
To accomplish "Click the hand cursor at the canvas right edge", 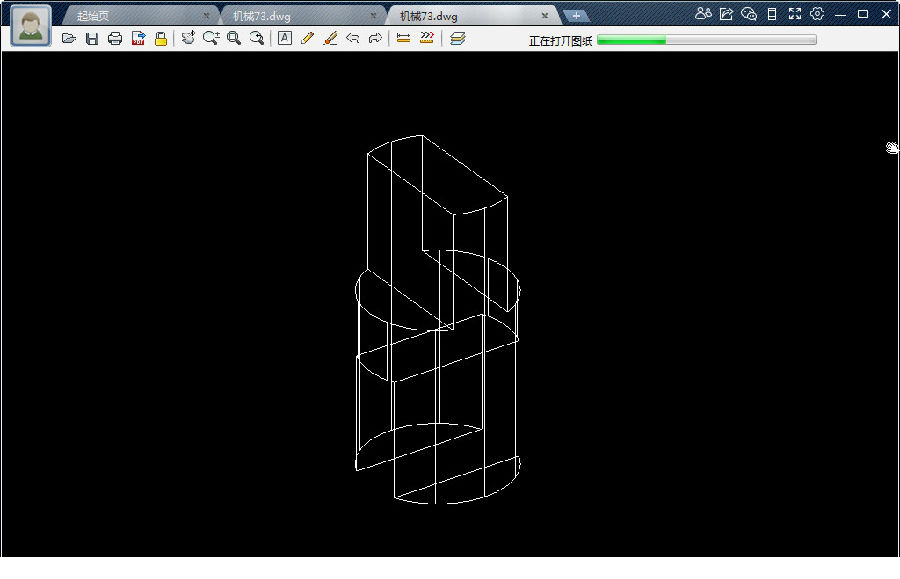I will [x=891, y=148].
